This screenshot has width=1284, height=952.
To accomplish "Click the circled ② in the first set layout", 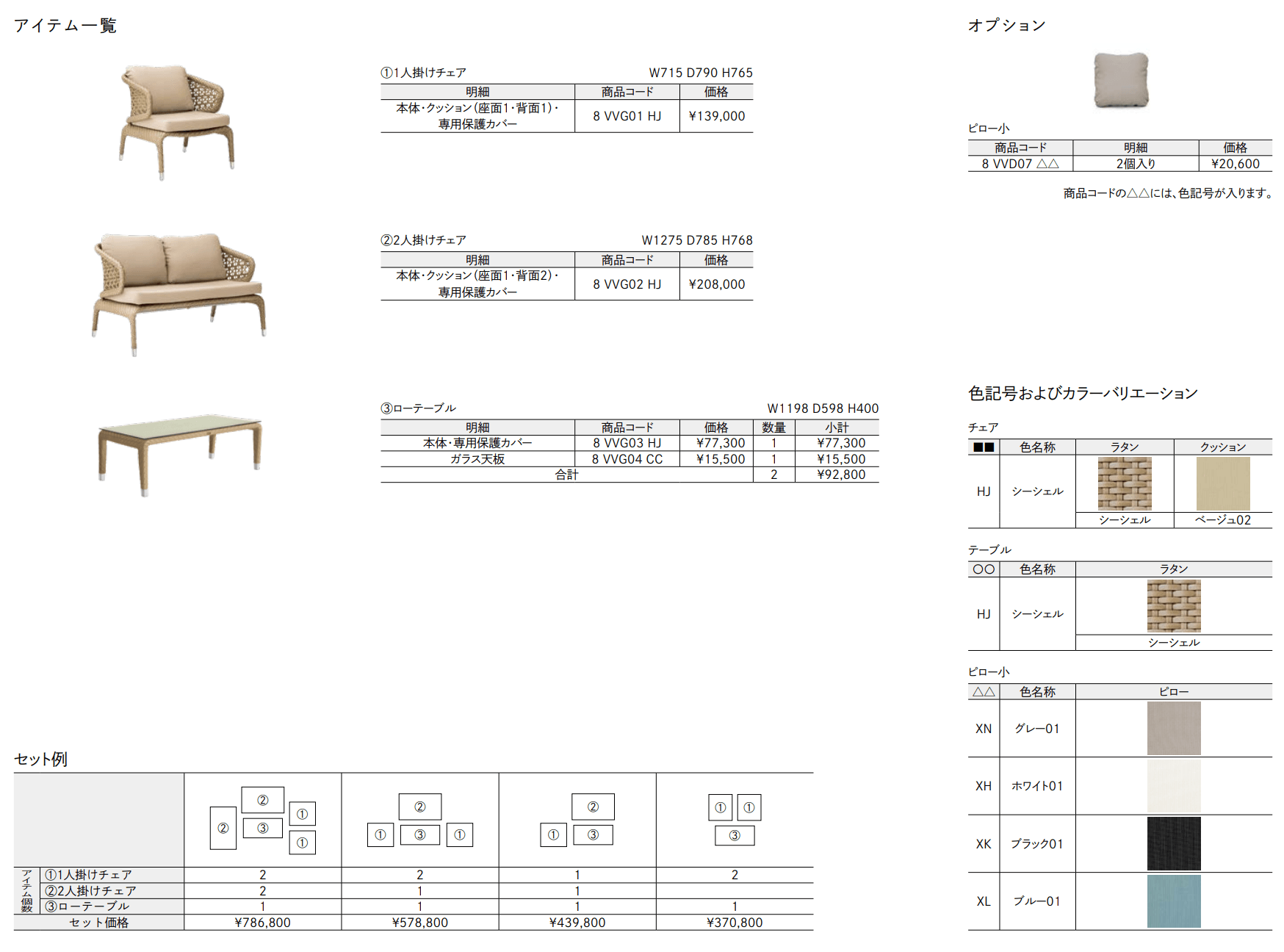I will click(262, 800).
